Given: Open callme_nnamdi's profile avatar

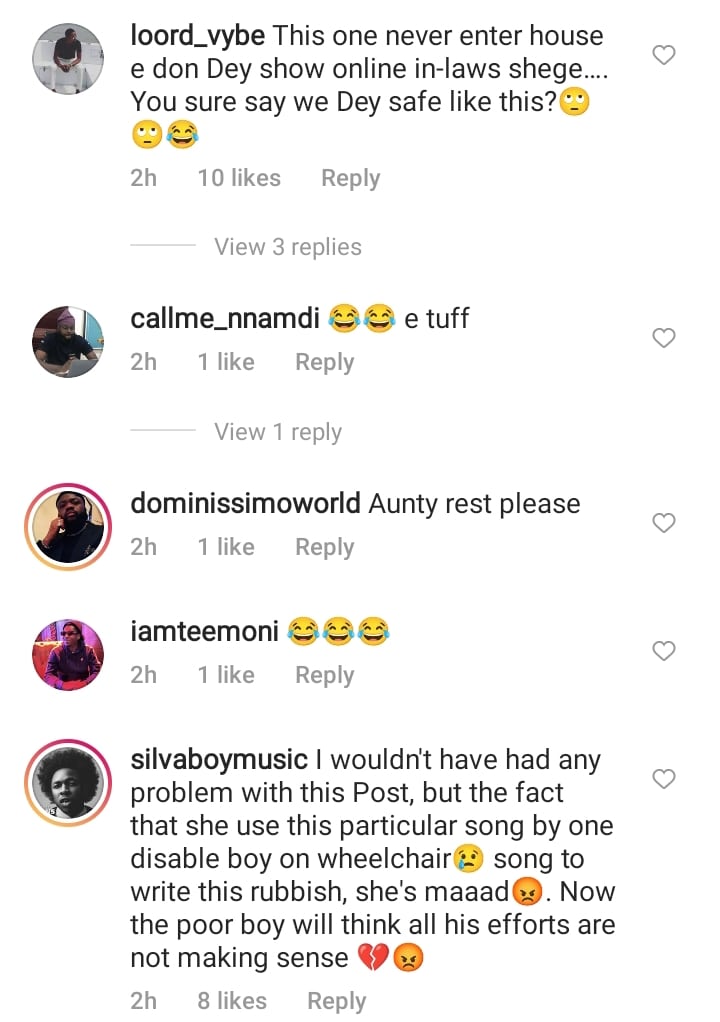Looking at the screenshot, I should point(68,342).
